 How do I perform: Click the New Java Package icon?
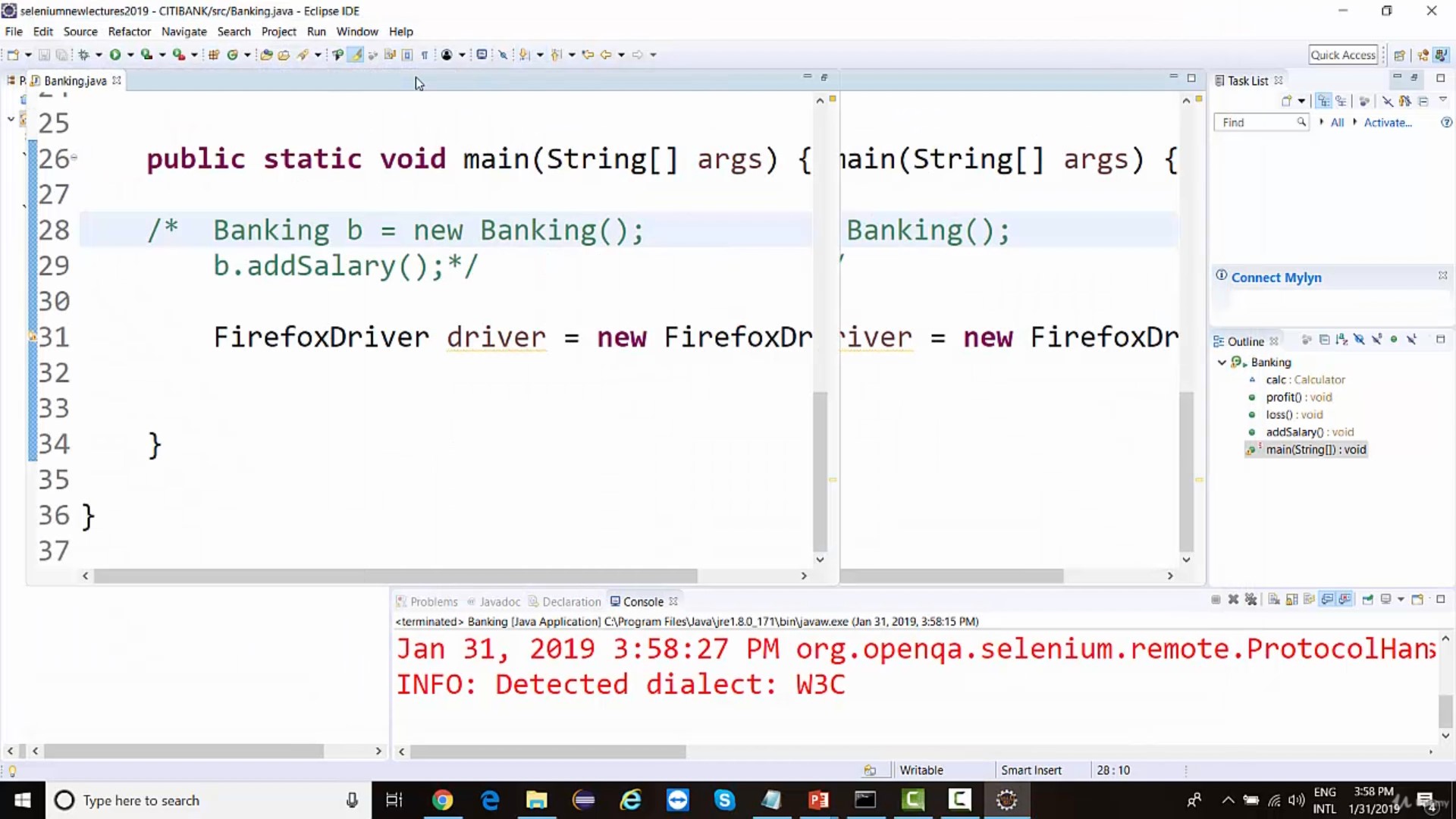(x=214, y=55)
